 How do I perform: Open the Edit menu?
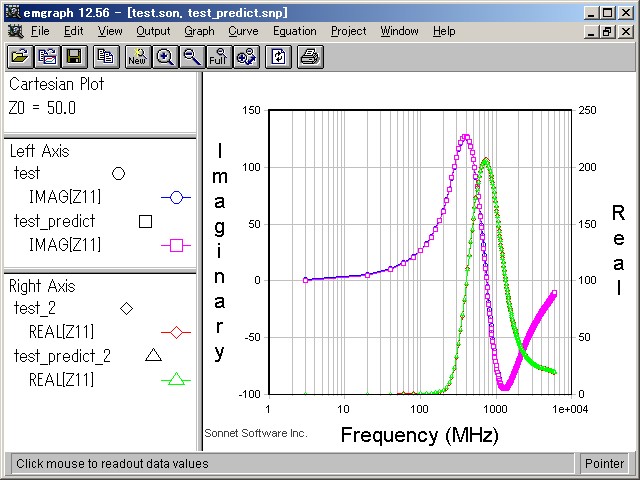73,31
